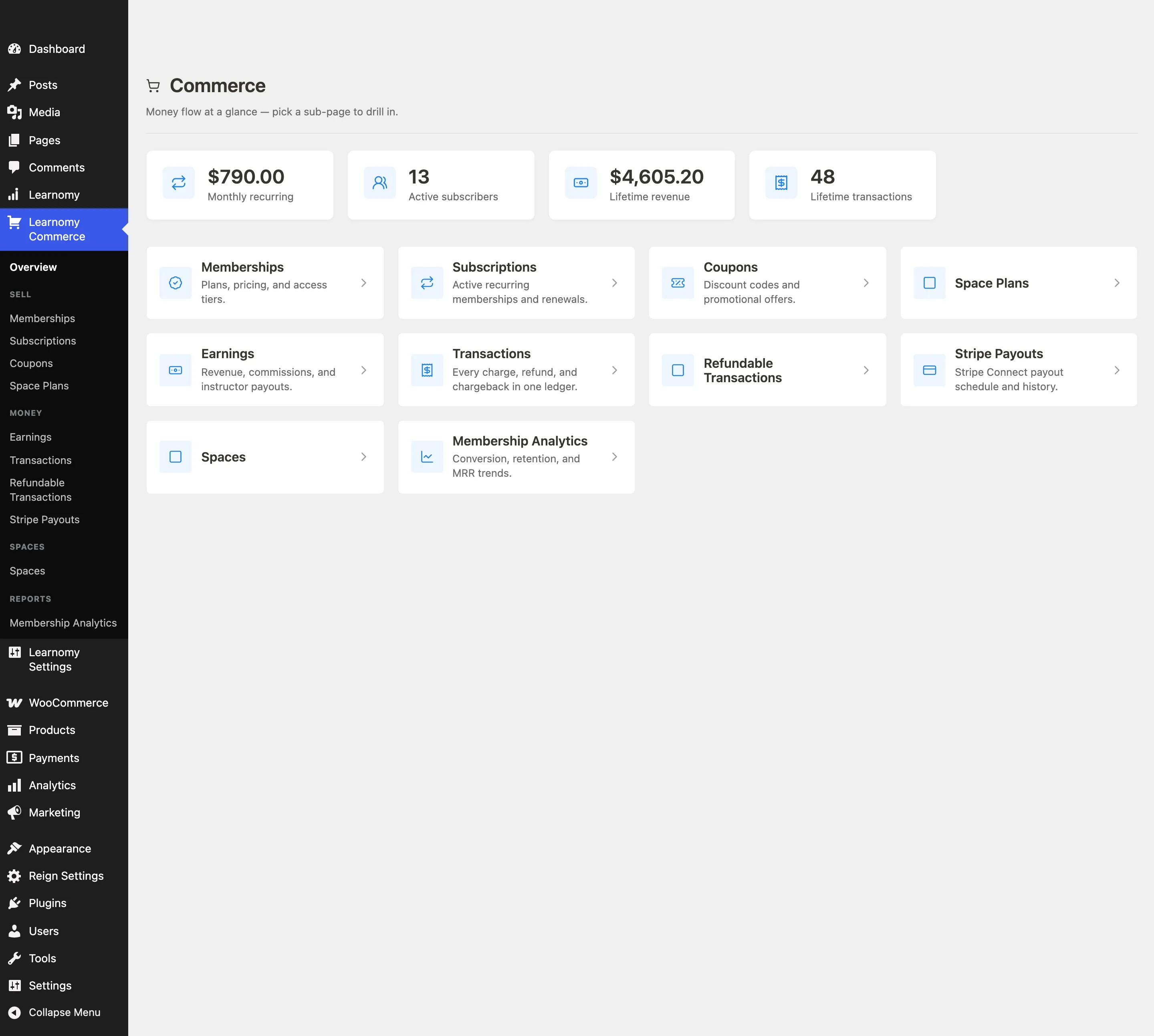Open Earnings in the sidebar submenu
Screen dimensions: 1154x1036
click(31, 437)
